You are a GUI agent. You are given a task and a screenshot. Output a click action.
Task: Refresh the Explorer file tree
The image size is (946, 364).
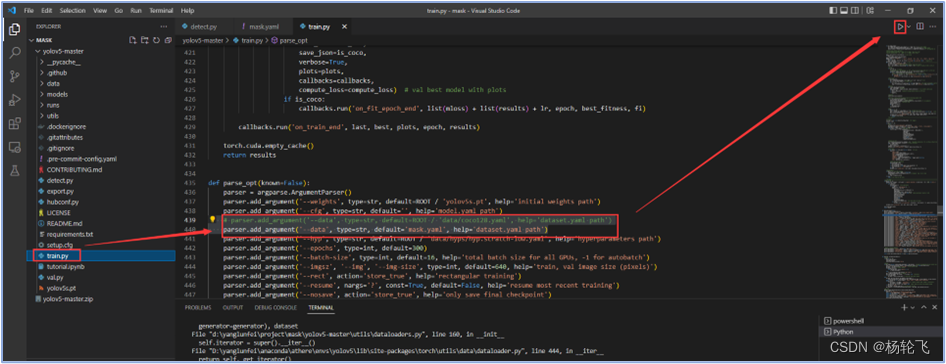click(x=155, y=40)
